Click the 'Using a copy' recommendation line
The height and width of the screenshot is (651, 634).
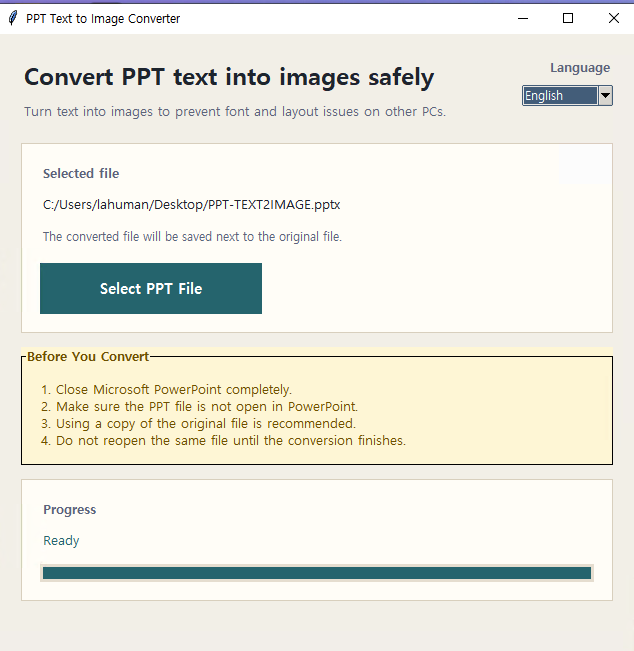click(x=198, y=424)
